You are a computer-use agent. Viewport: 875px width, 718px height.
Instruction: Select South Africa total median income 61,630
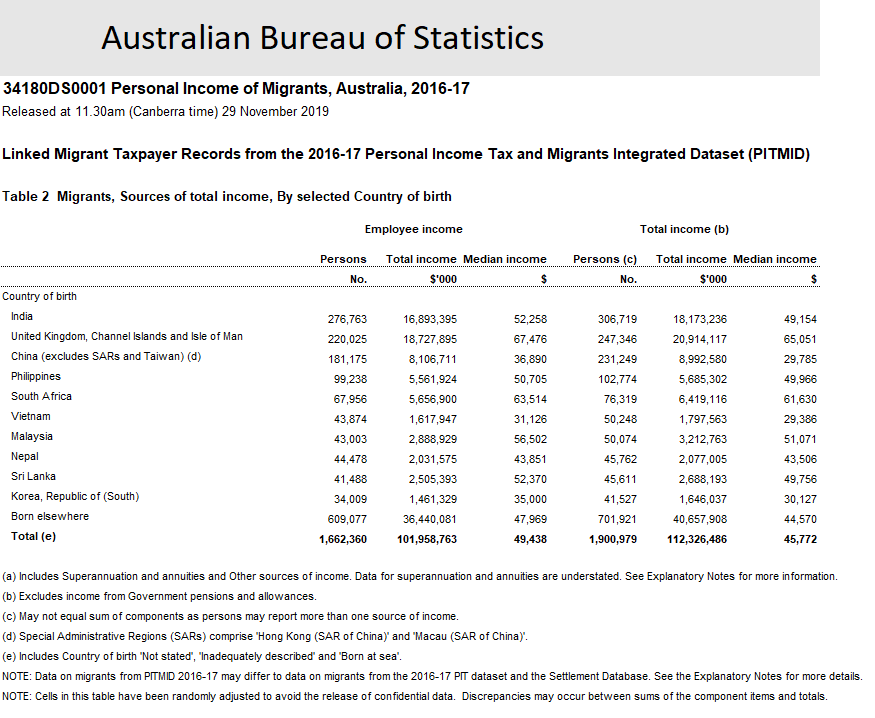point(799,399)
